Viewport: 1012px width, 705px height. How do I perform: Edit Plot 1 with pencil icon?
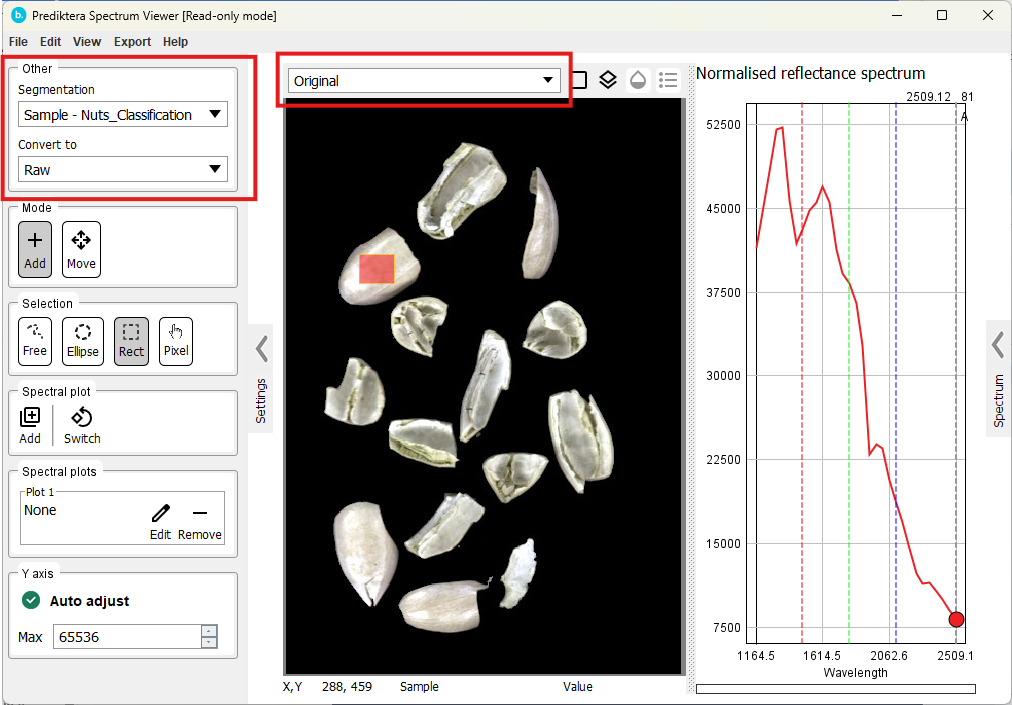click(x=160, y=520)
